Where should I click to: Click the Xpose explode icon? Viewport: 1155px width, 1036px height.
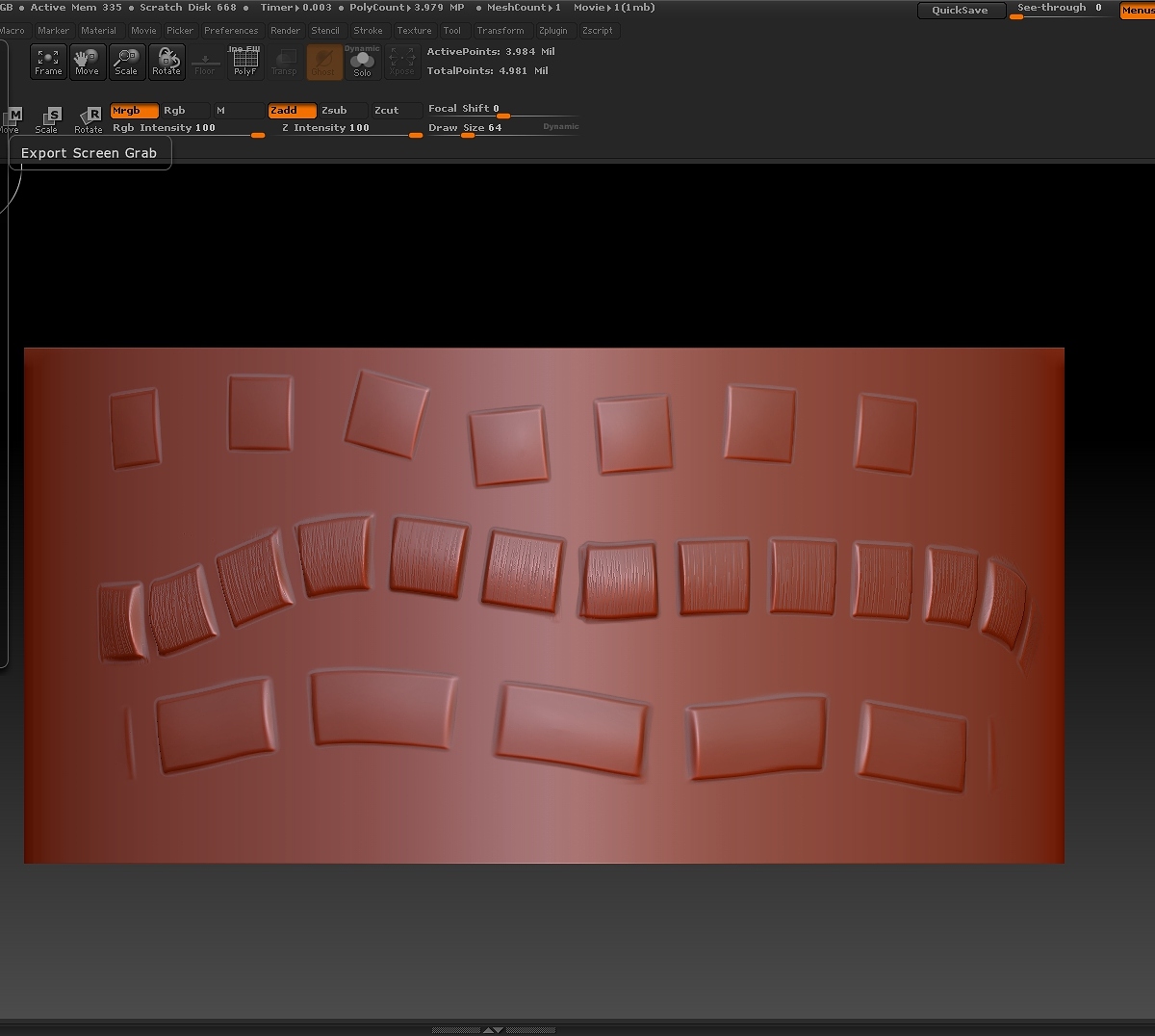click(x=402, y=62)
